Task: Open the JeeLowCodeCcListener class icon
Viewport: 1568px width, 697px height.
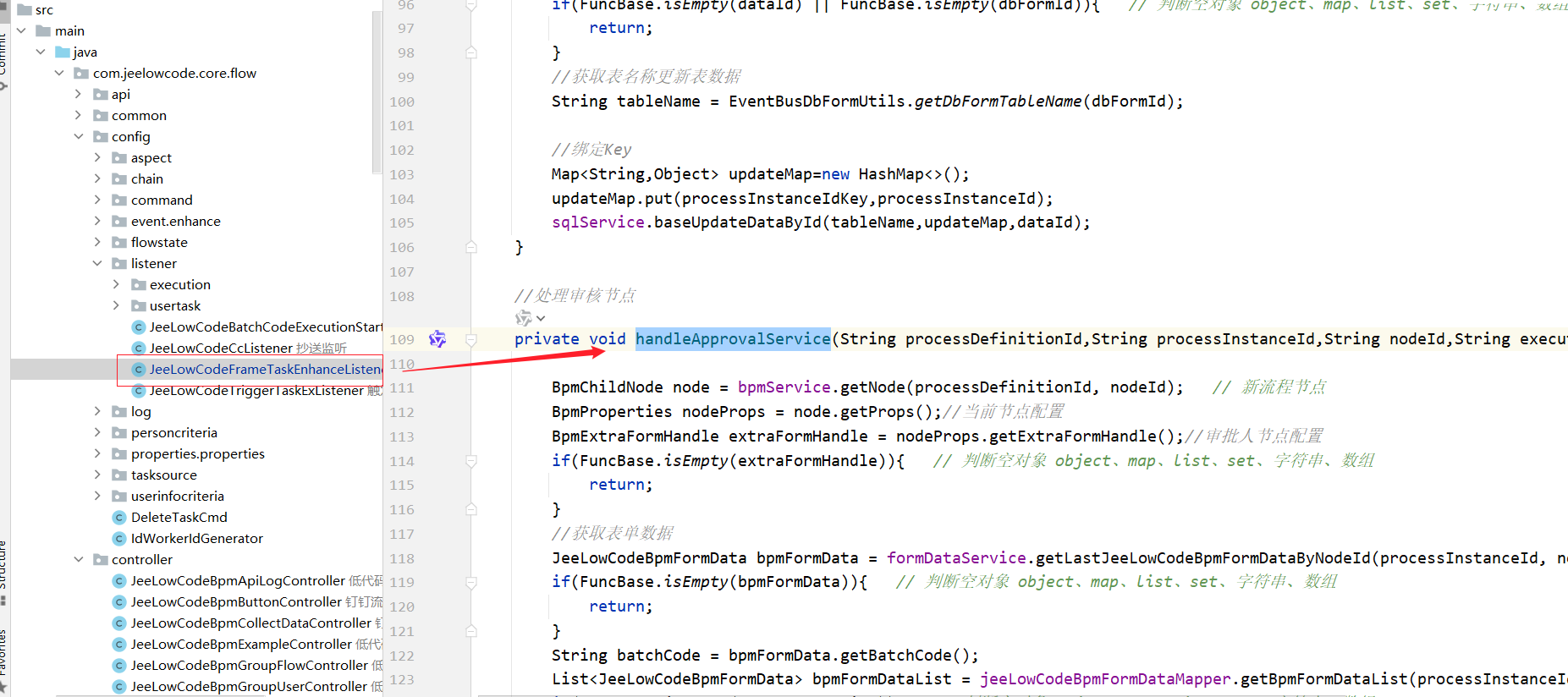Action: click(139, 348)
